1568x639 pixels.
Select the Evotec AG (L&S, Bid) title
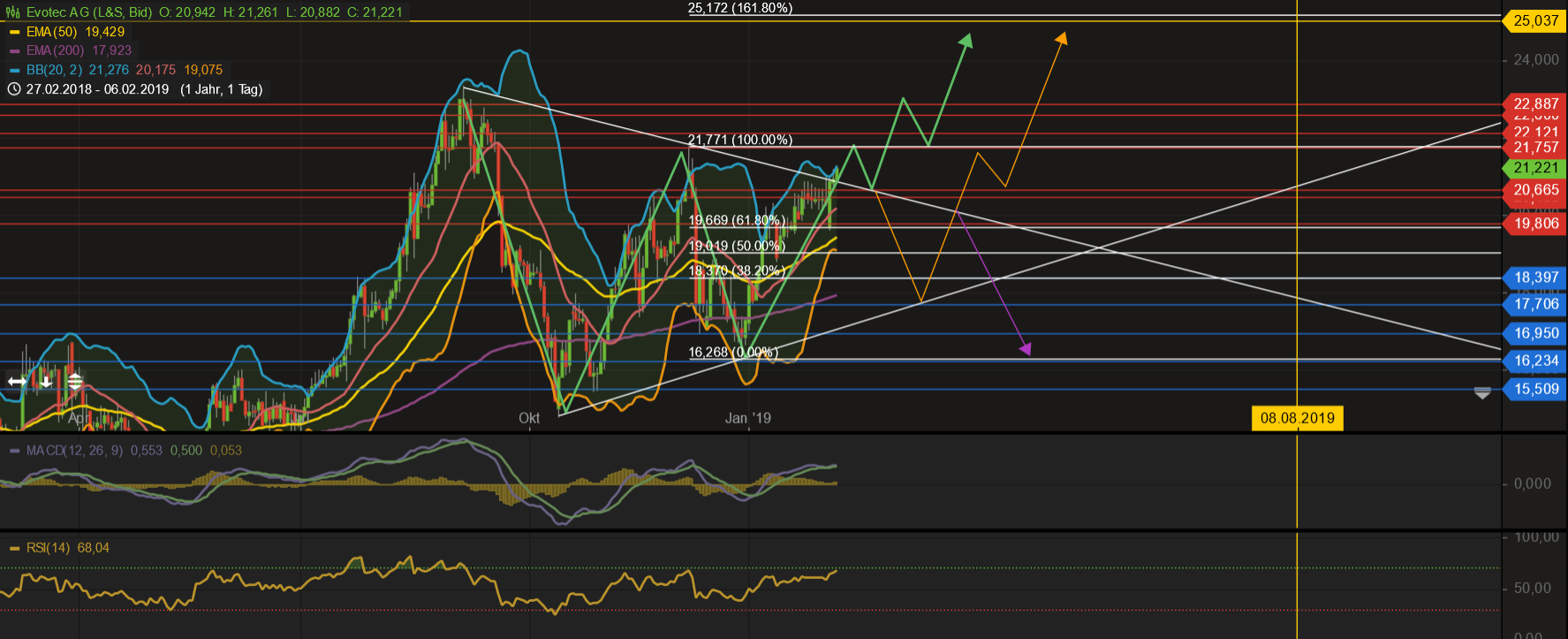89,12
